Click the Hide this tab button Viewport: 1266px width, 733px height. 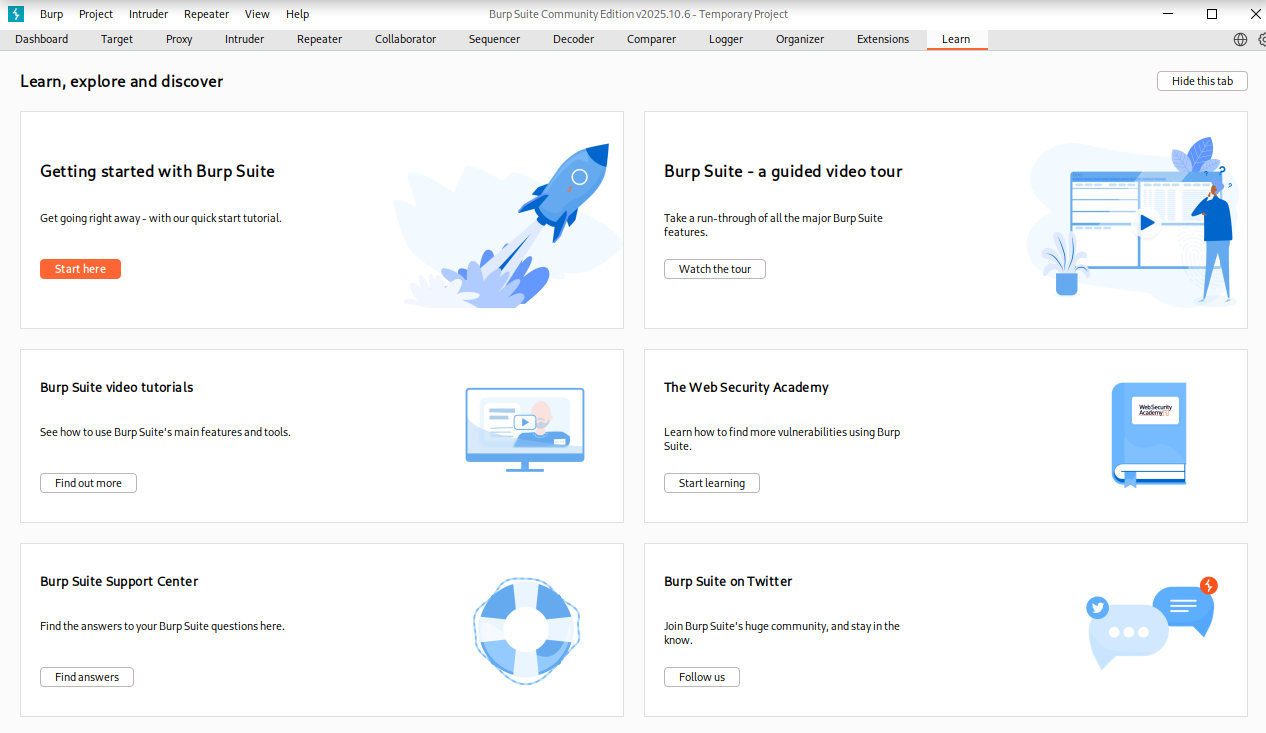point(1202,81)
